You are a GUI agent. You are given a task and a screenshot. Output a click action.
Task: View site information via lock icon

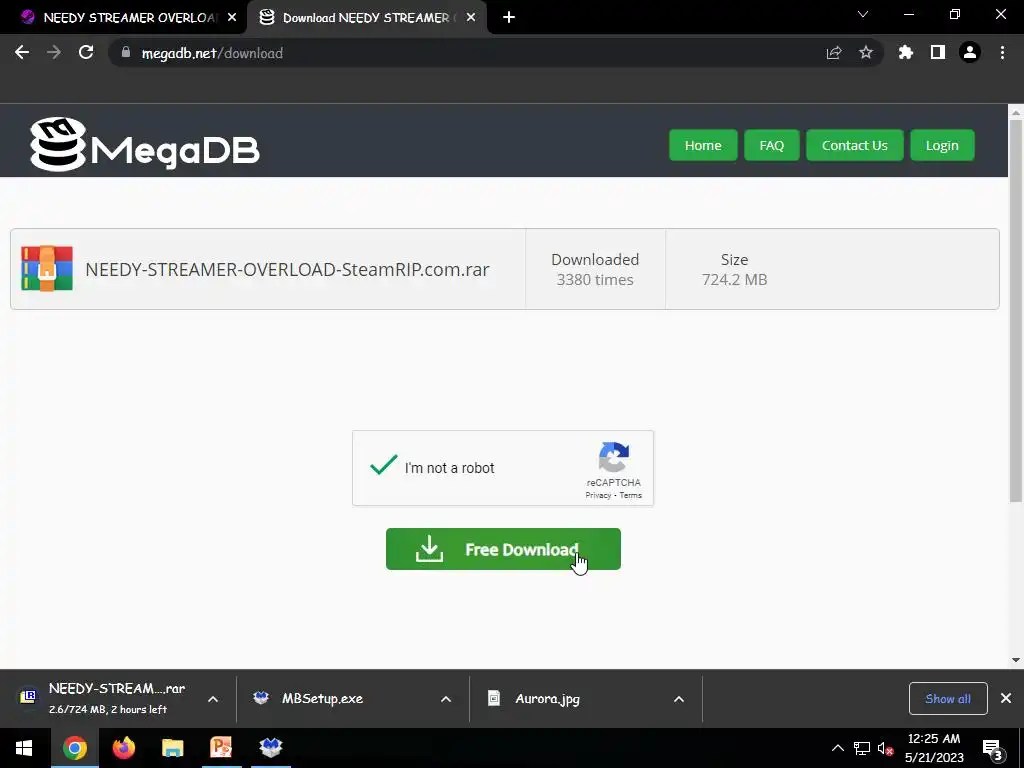(126, 52)
